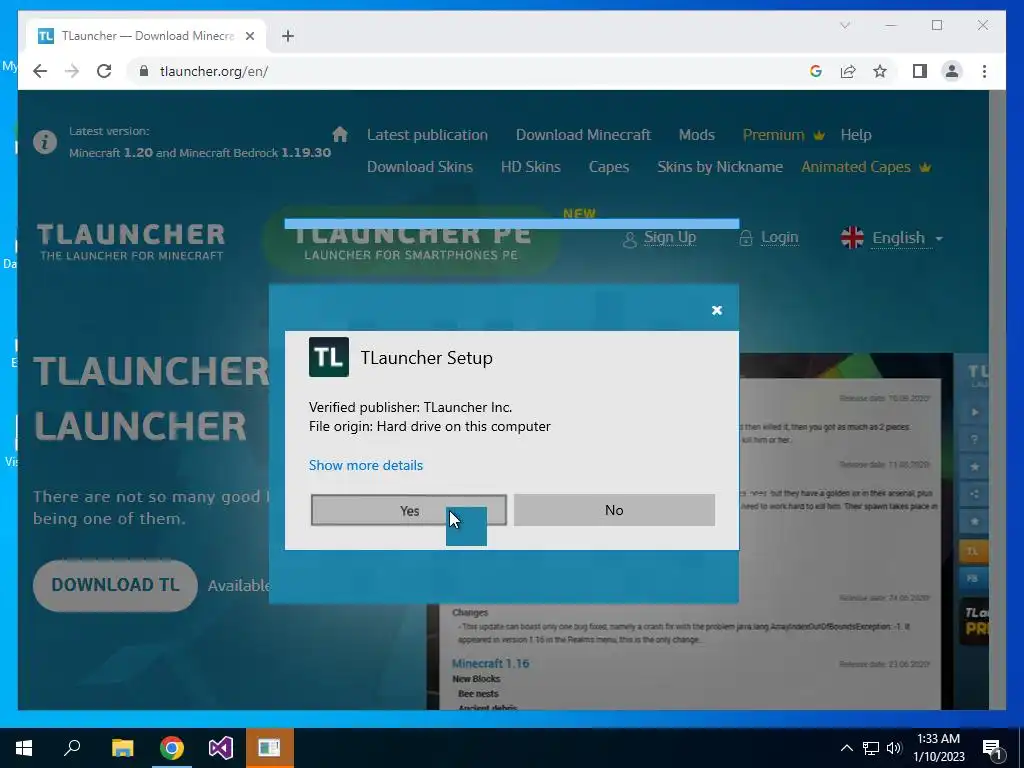Bookmark this page with star

880,71
